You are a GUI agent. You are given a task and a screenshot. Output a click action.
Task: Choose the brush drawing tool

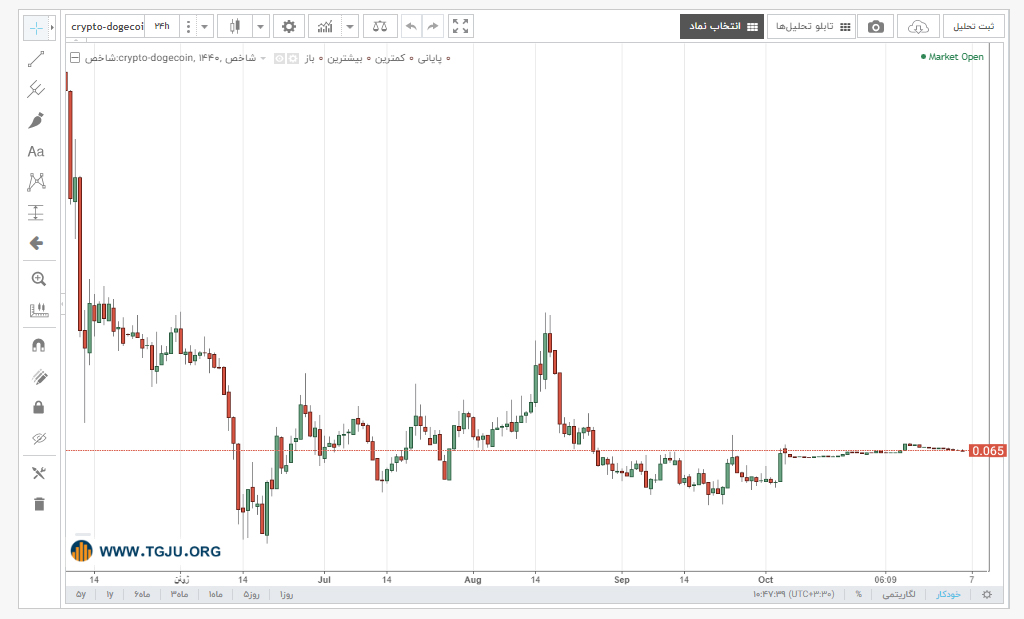pos(36,120)
